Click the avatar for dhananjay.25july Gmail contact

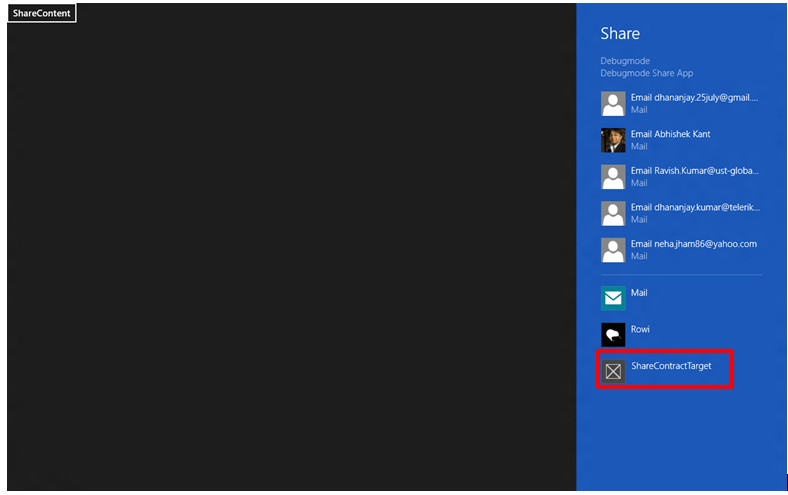613,103
